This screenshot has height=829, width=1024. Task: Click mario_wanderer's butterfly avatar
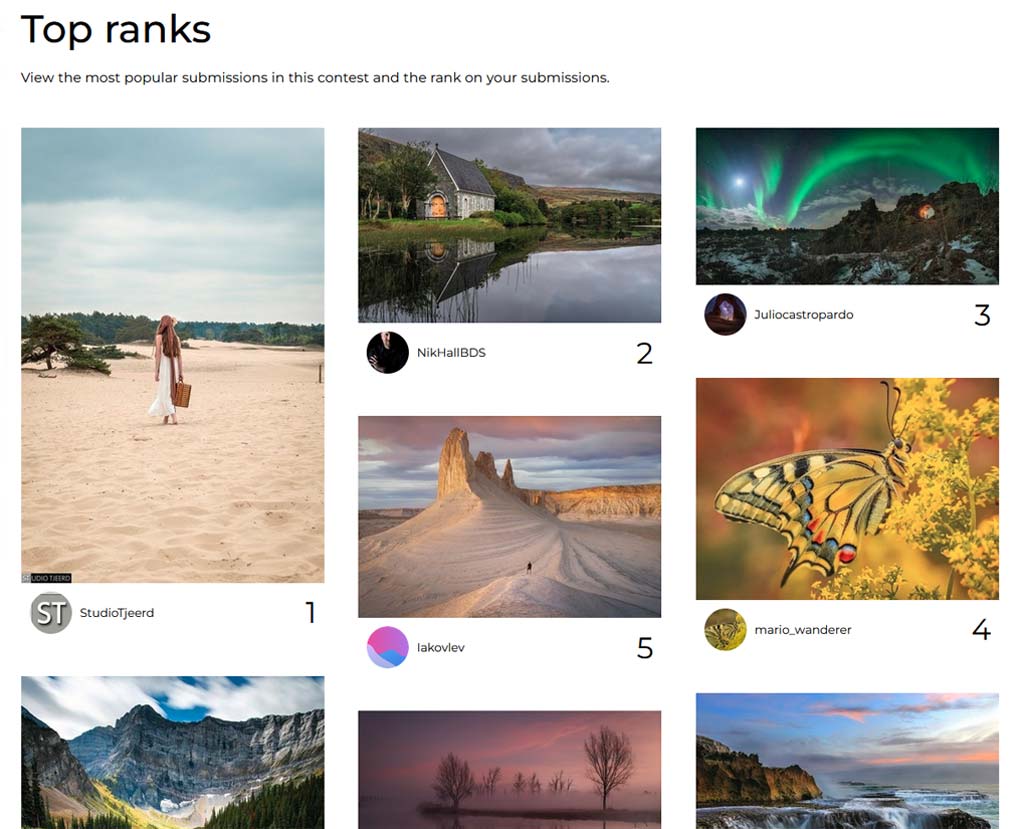click(725, 630)
